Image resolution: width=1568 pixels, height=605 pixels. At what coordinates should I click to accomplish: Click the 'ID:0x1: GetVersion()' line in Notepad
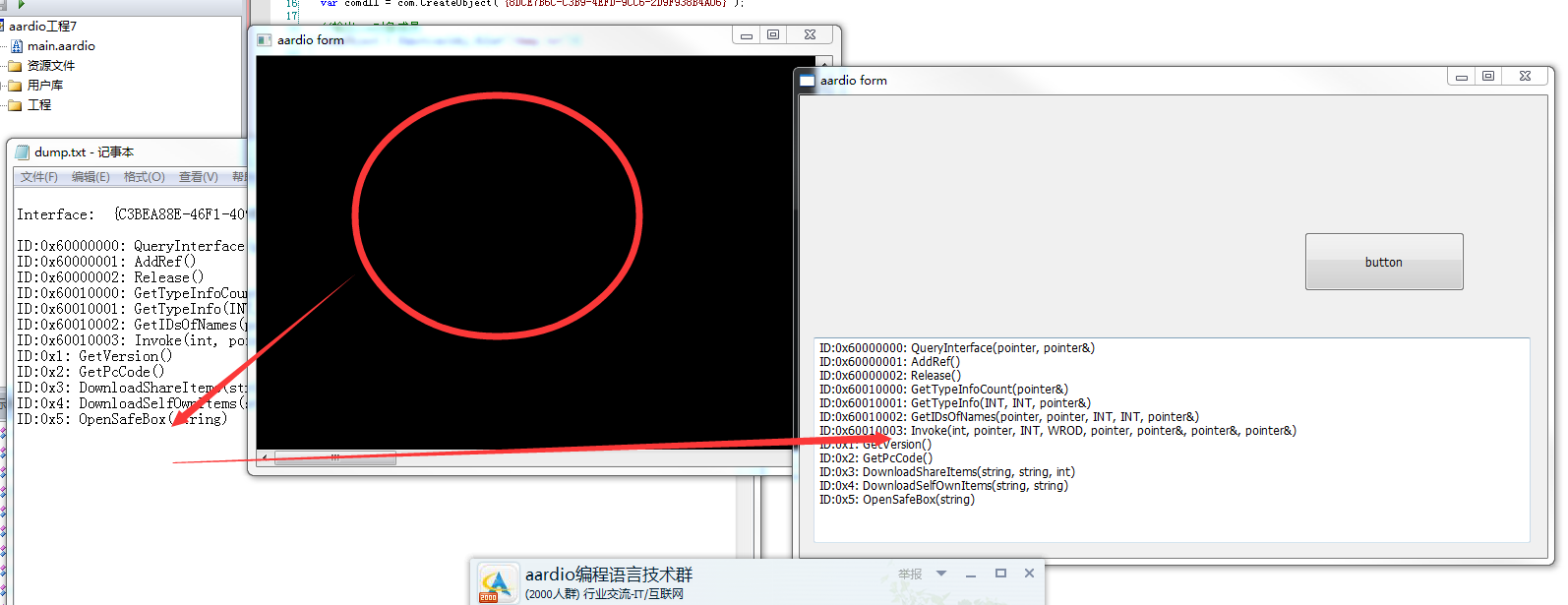[x=94, y=356]
